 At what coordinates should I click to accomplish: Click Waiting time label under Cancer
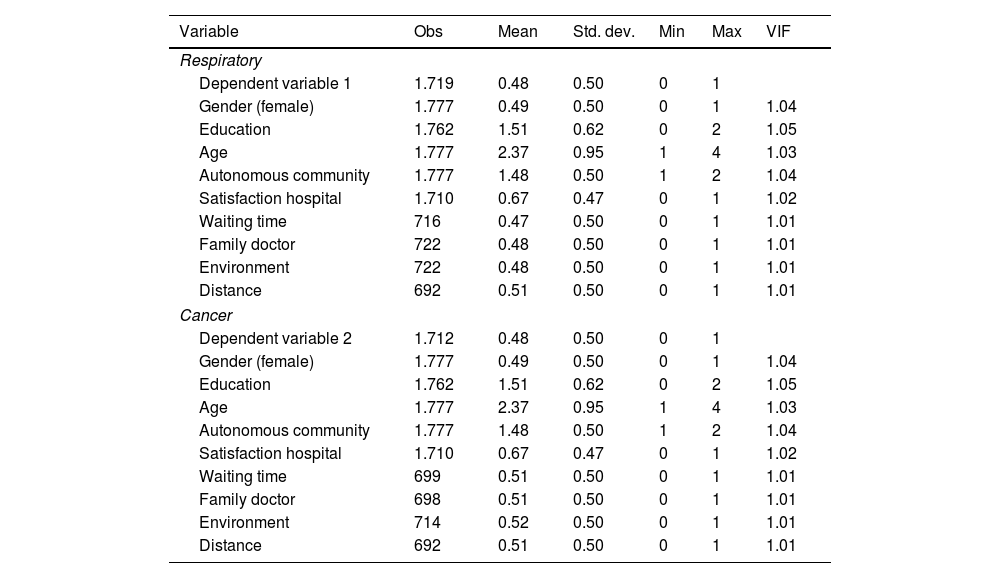[242, 477]
